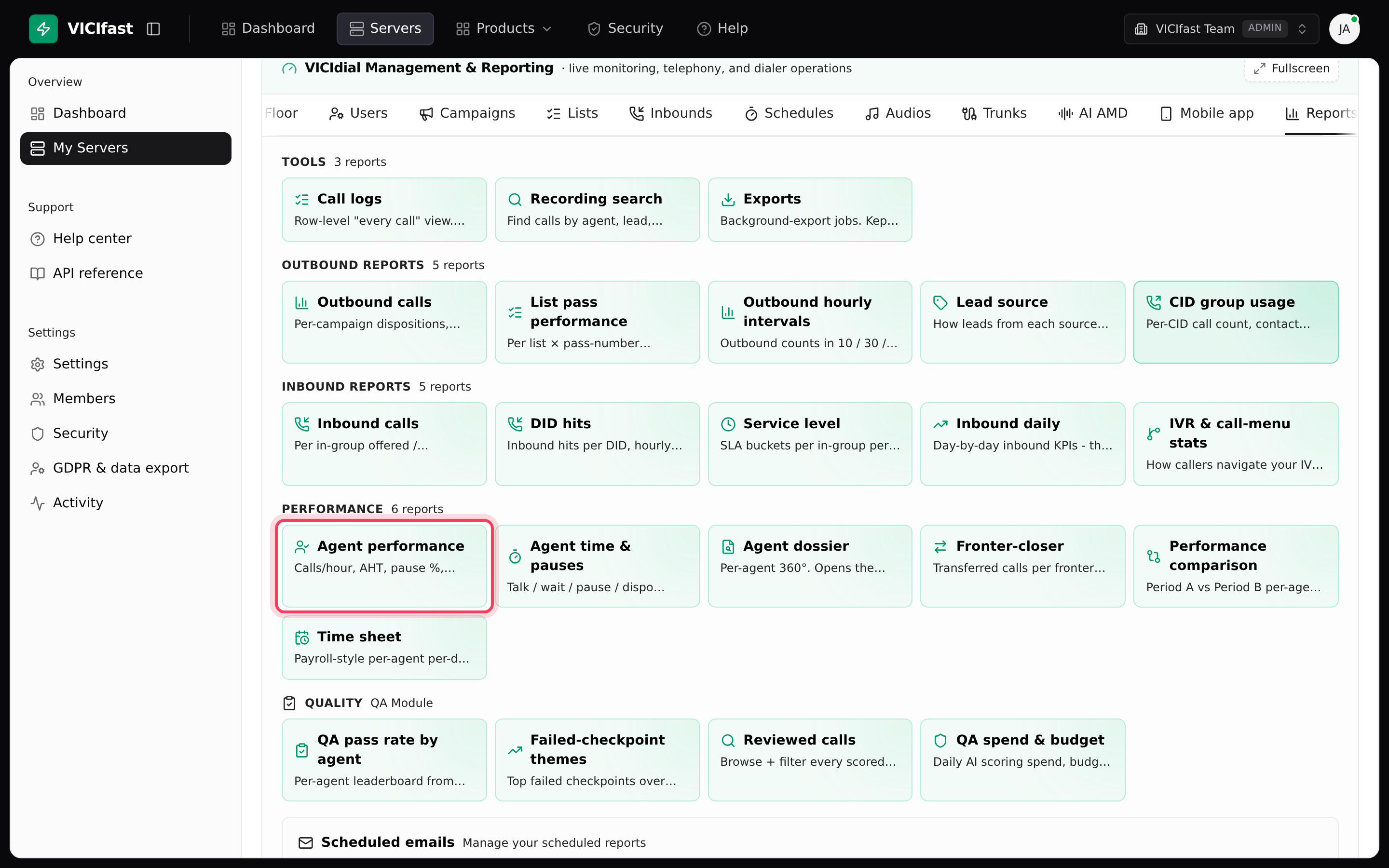
Task: Open the QA spend & budget card
Action: (x=1022, y=760)
